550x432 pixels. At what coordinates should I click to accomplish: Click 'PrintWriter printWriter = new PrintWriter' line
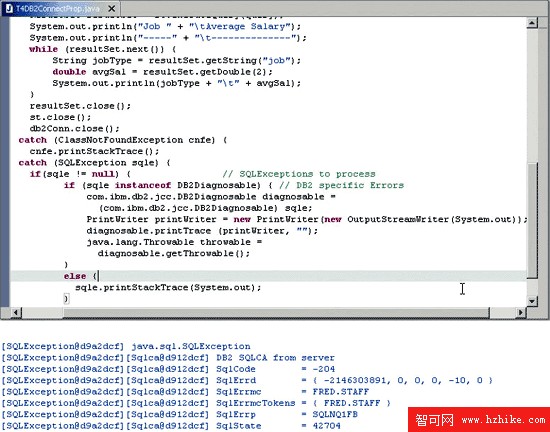(x=307, y=219)
